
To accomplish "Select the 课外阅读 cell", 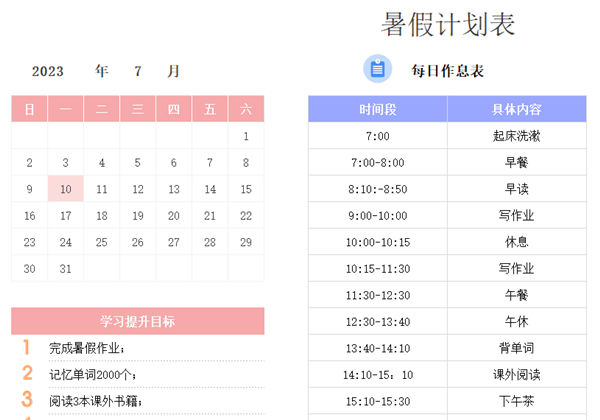I will [517, 375].
